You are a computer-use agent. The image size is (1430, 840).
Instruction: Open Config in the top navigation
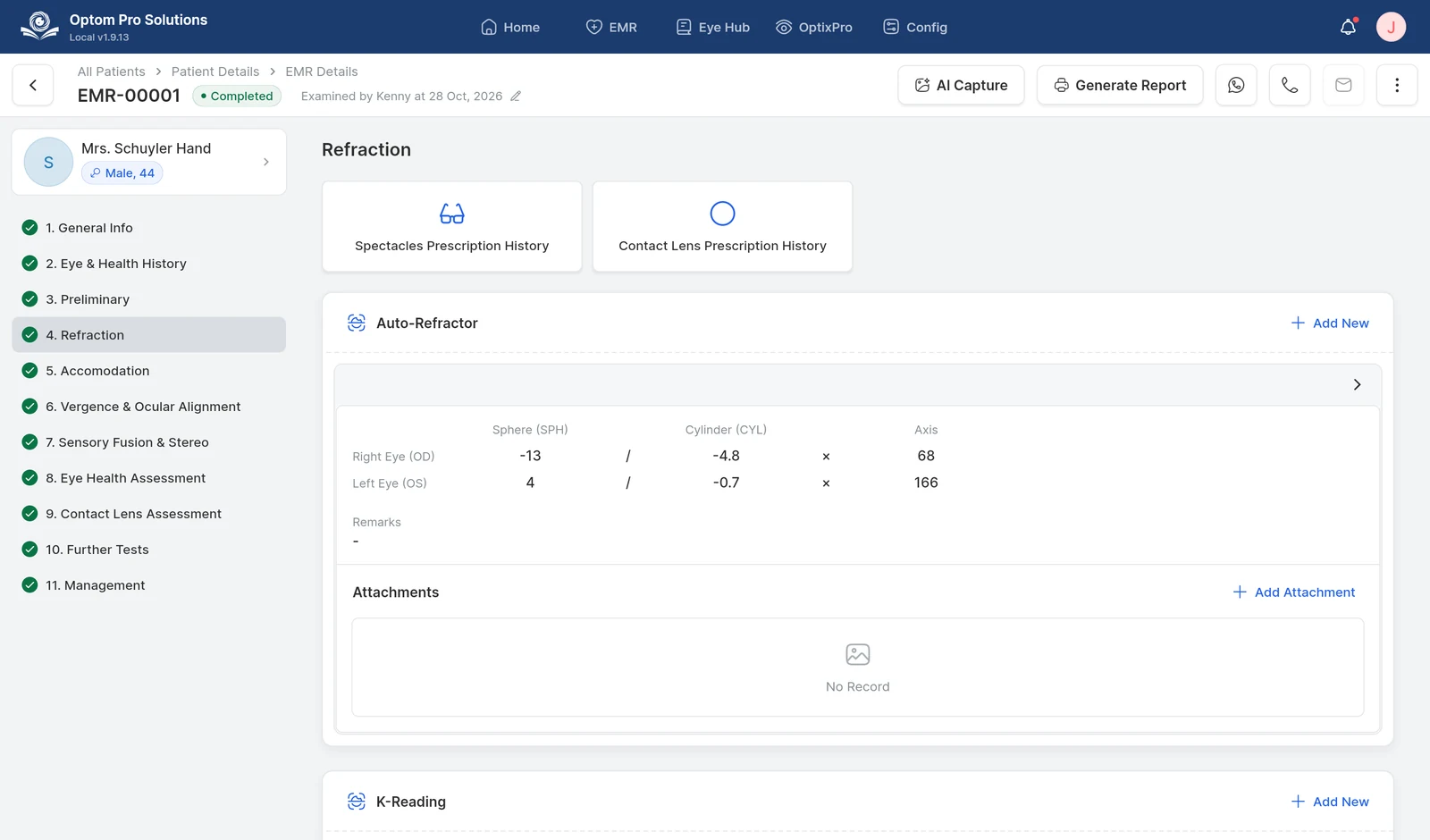tap(915, 27)
